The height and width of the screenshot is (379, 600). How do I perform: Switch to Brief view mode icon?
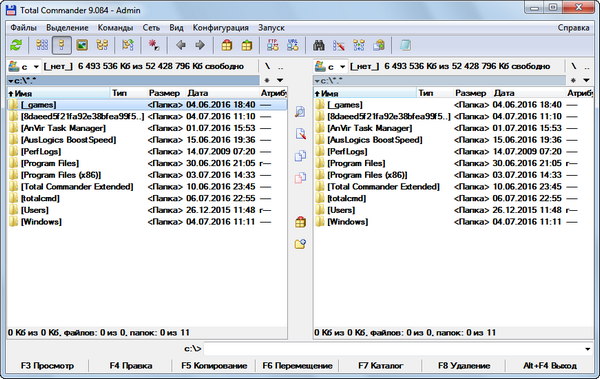point(42,45)
